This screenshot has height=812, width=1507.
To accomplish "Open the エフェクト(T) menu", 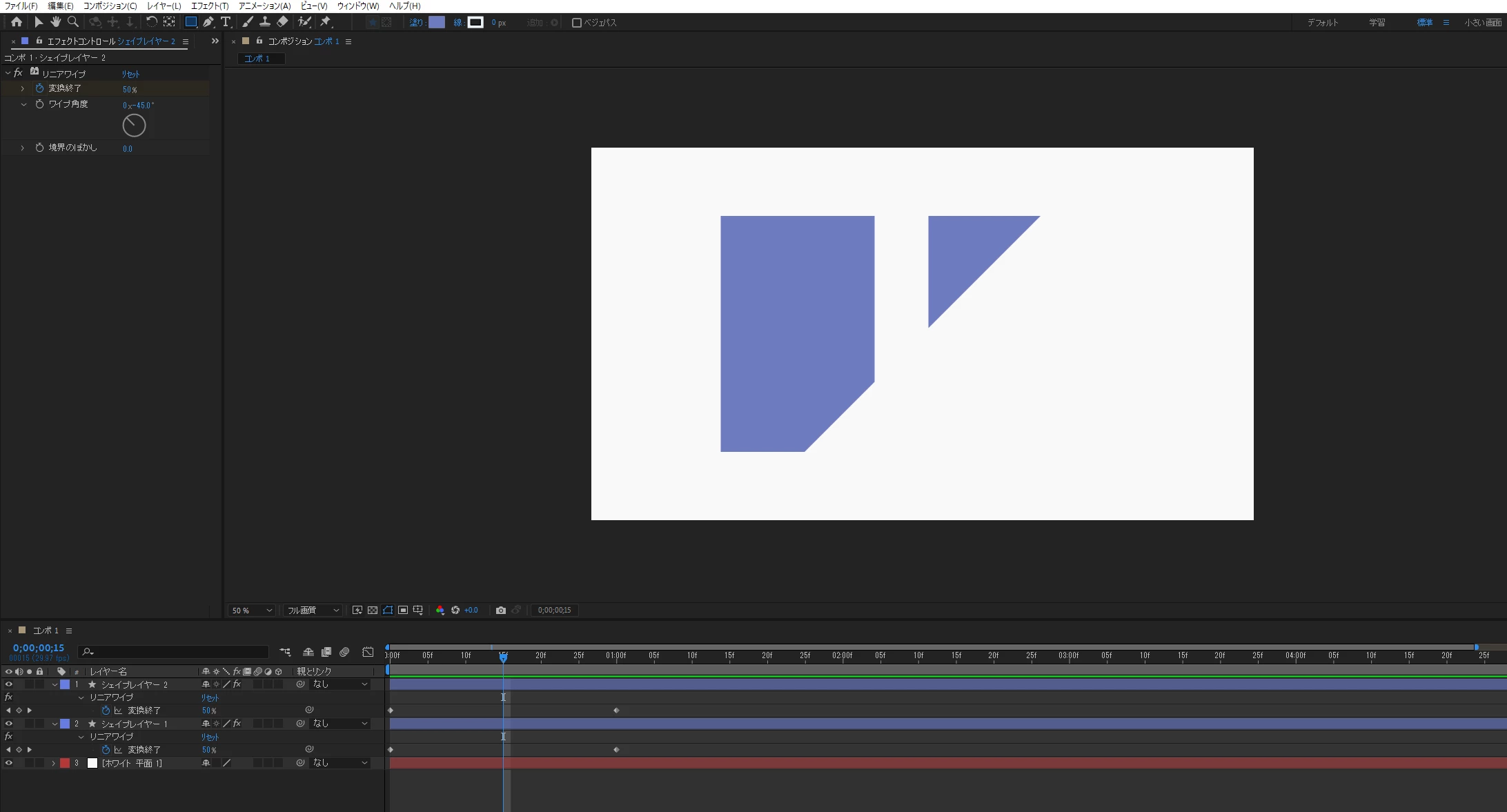I will coord(210,6).
